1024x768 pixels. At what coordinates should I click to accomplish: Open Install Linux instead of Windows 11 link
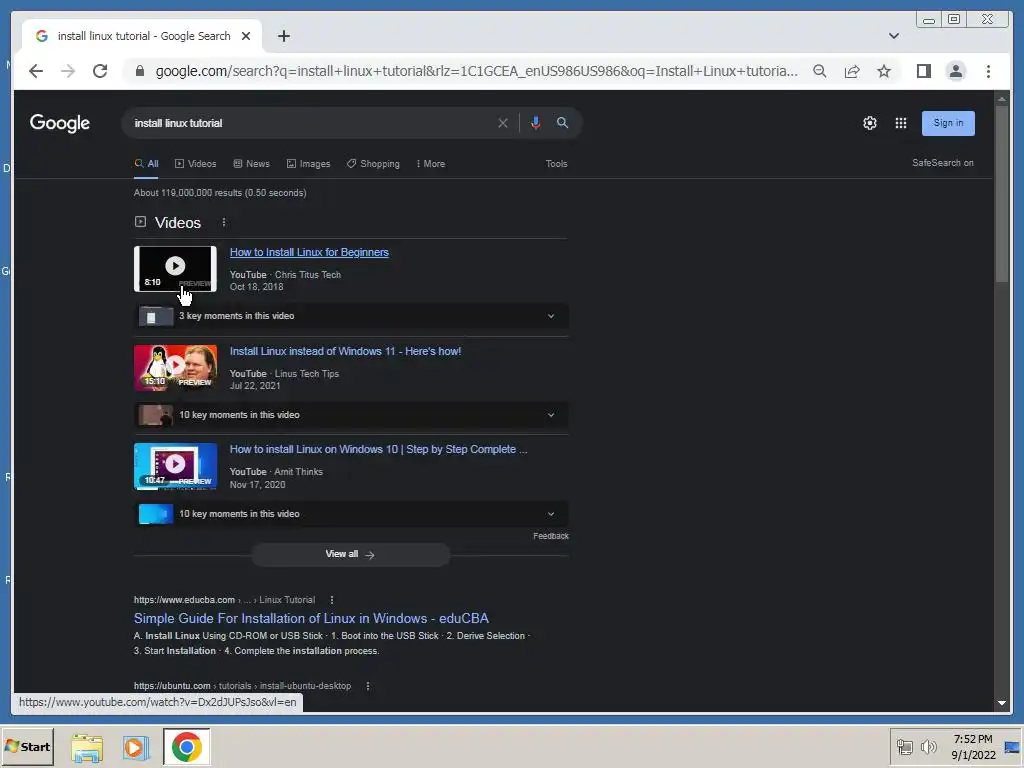tap(345, 351)
